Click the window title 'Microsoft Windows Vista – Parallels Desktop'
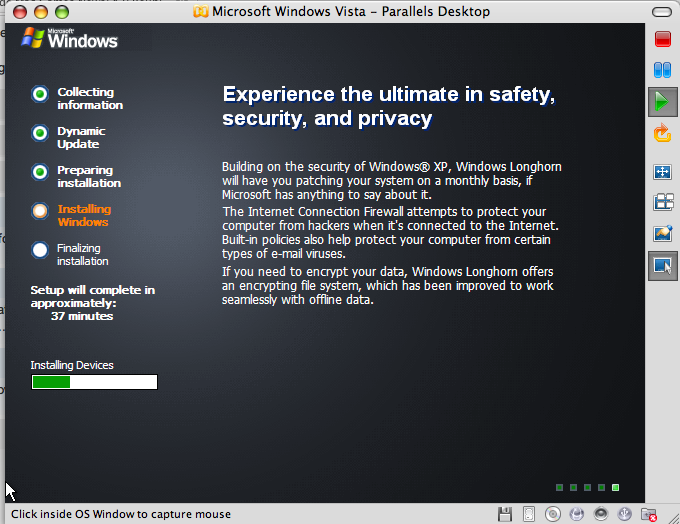This screenshot has width=680, height=524. (x=351, y=11)
